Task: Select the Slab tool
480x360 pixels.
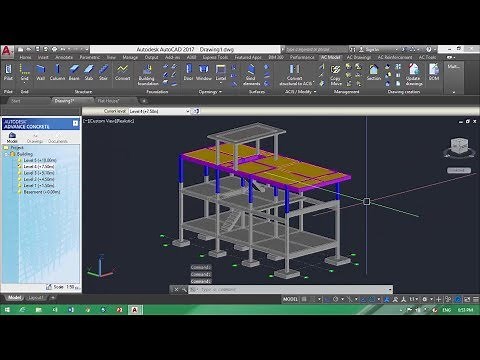Action: [x=89, y=73]
